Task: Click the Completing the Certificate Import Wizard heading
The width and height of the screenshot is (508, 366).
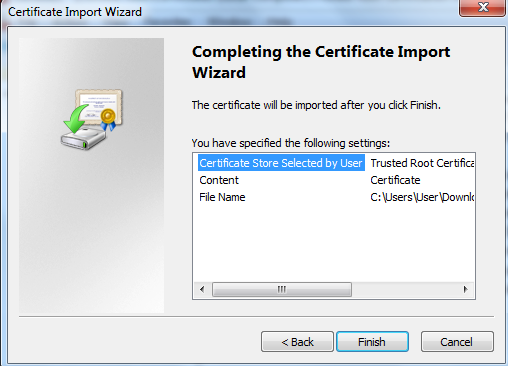Action: click(x=321, y=62)
